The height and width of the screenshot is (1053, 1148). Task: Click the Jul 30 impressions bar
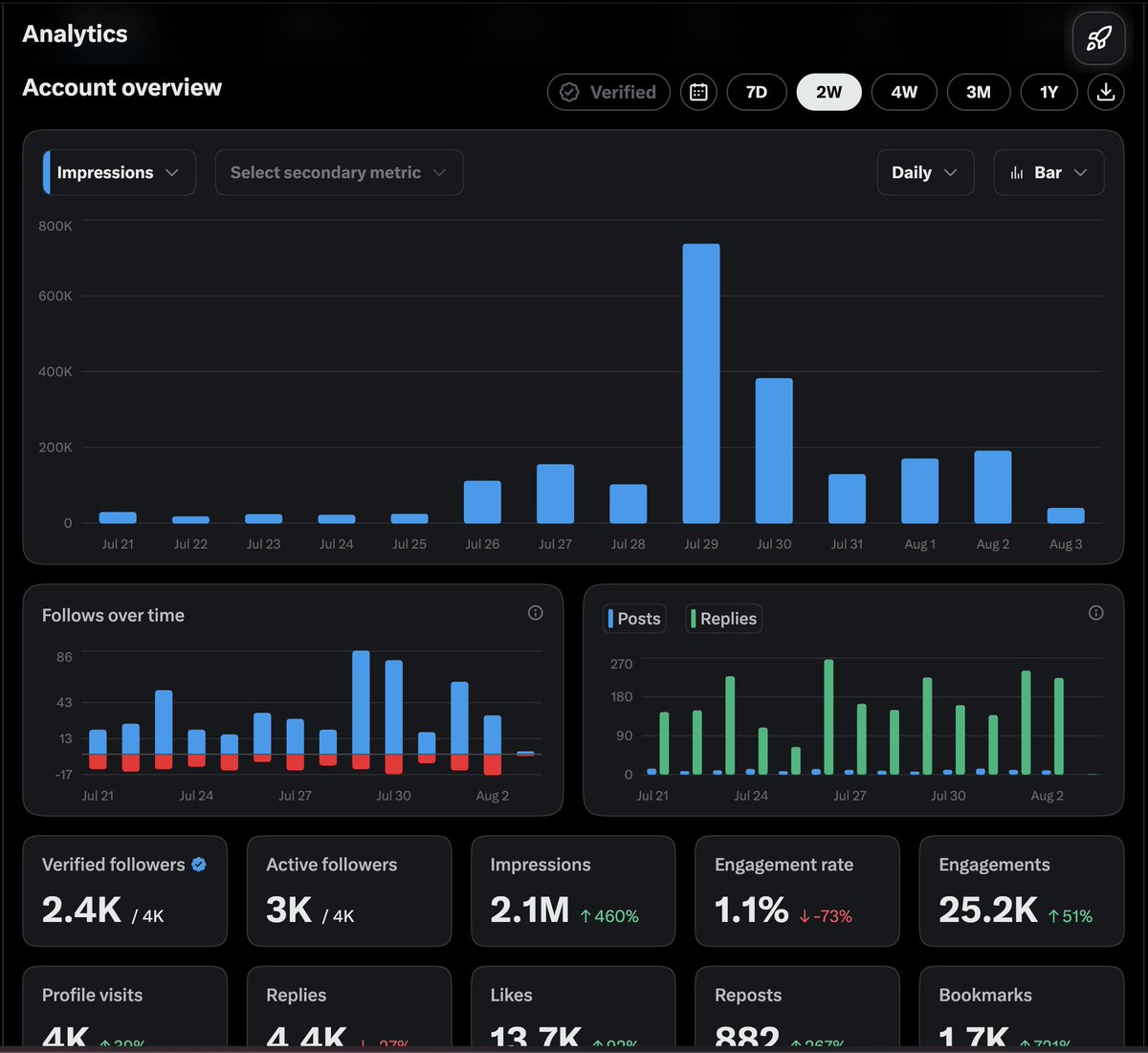(774, 450)
